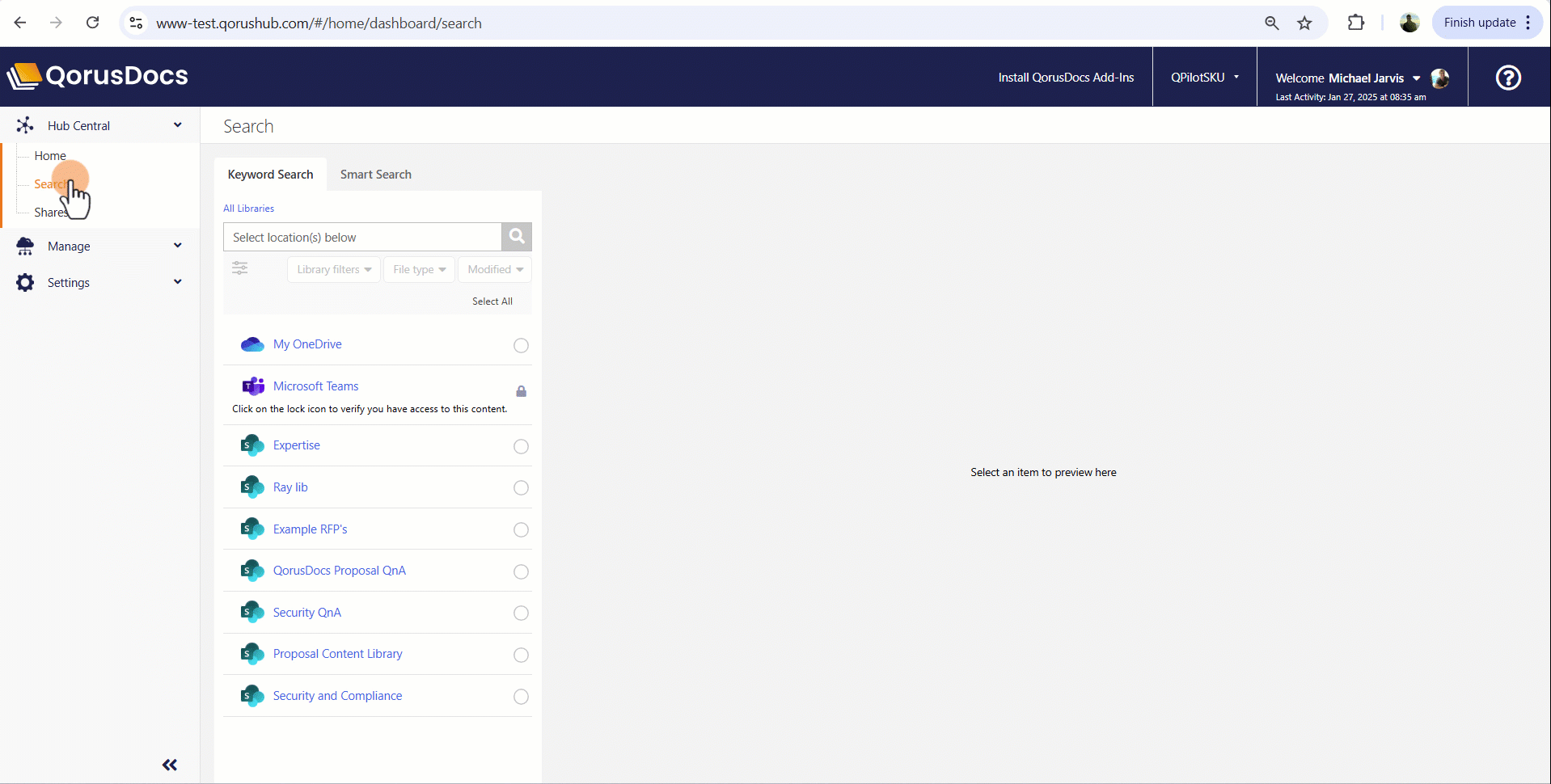The height and width of the screenshot is (784, 1551).
Task: Select Proposal Content Library radio button
Action: (522, 655)
